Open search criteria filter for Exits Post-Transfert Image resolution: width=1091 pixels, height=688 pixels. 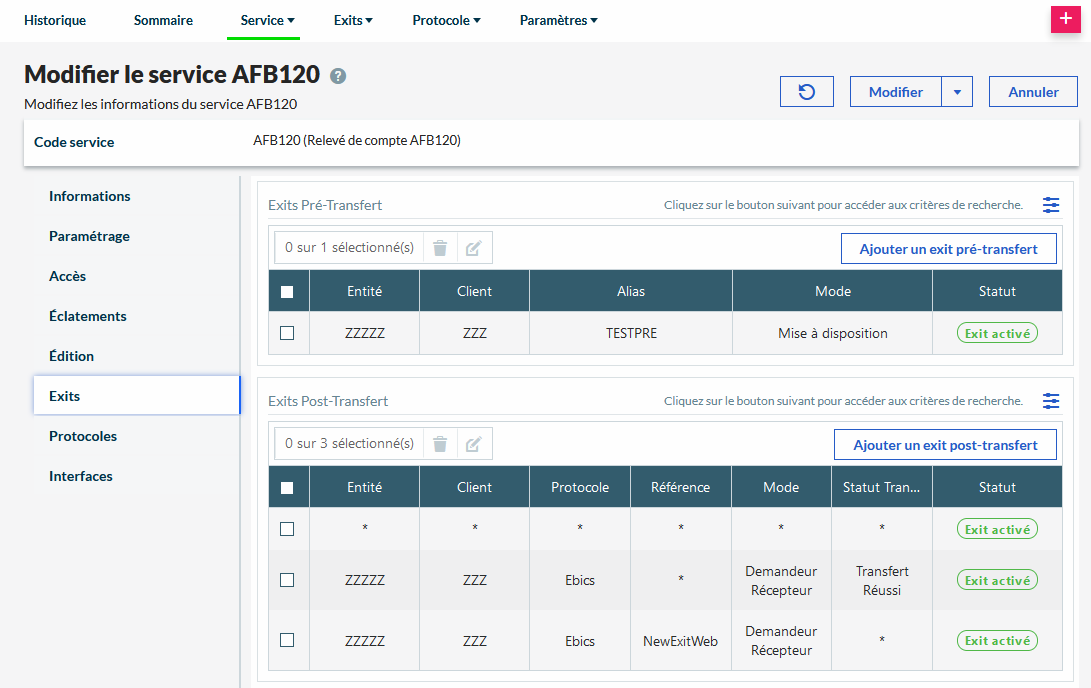[x=1050, y=401]
